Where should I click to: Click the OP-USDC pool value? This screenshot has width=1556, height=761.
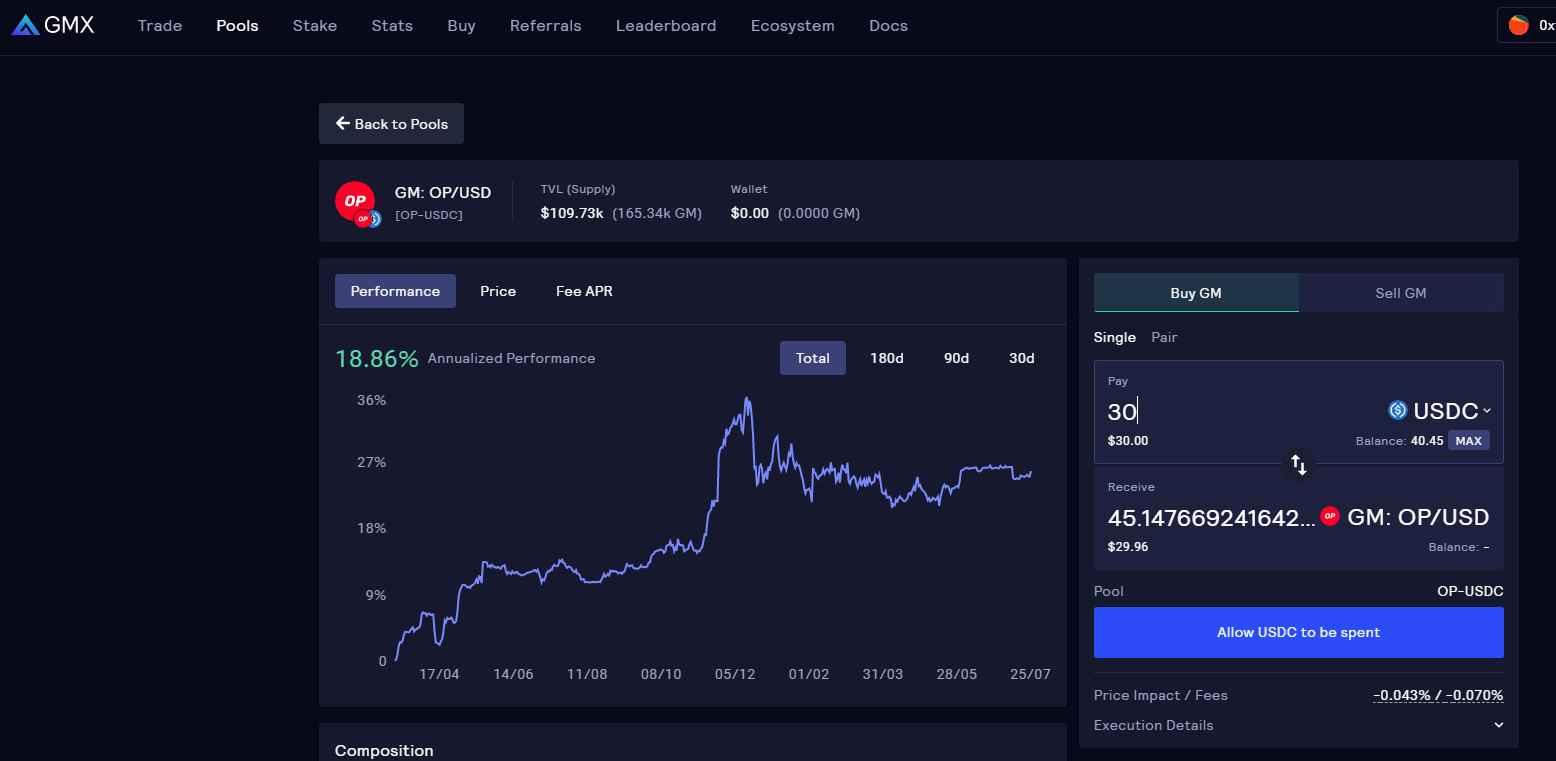coord(1470,591)
